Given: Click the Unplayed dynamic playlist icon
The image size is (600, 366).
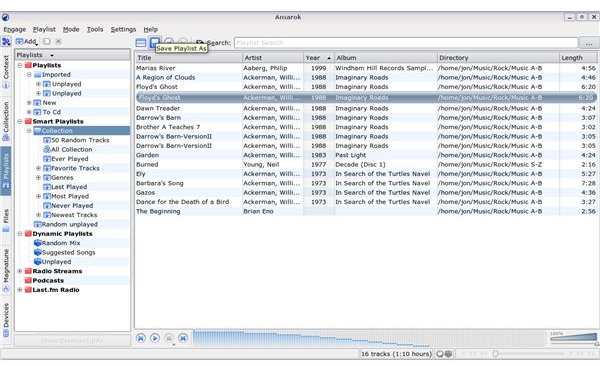Looking at the screenshot, I should coord(38,261).
